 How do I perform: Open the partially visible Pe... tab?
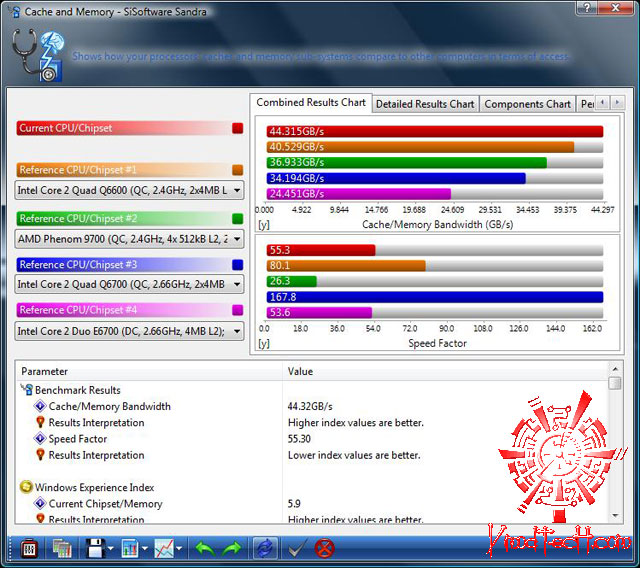point(586,104)
